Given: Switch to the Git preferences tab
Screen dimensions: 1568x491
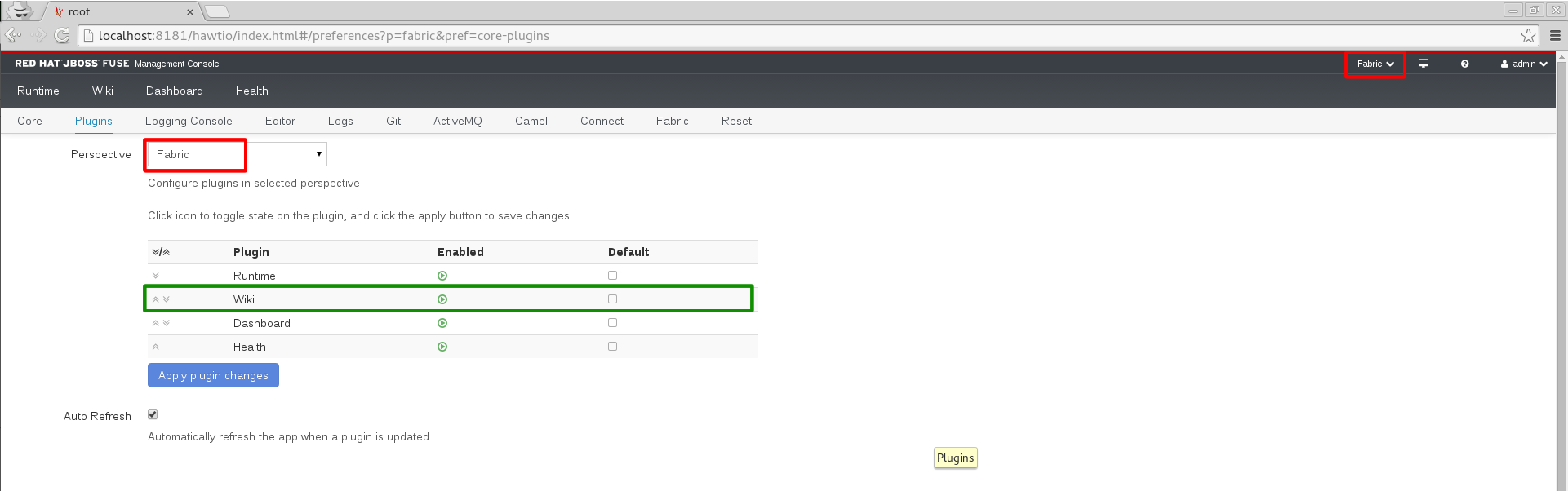Looking at the screenshot, I should (393, 121).
